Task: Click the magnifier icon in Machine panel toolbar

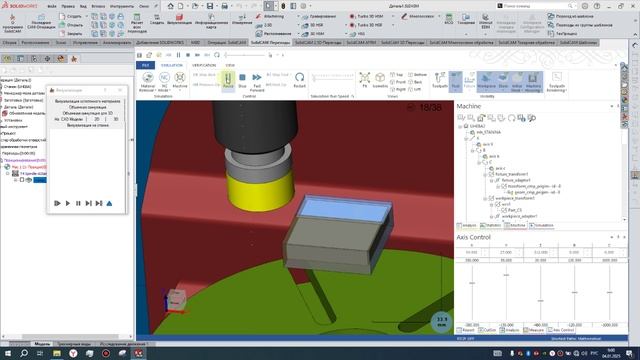Action: tap(531, 118)
